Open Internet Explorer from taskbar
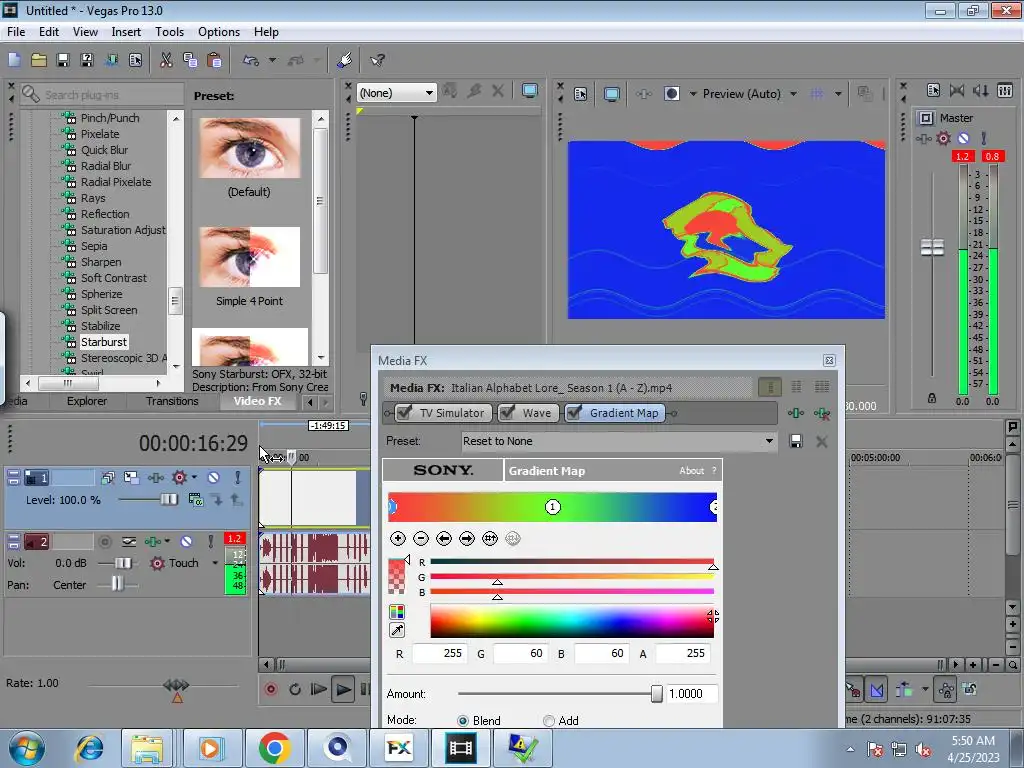1024x768 pixels. tap(89, 748)
